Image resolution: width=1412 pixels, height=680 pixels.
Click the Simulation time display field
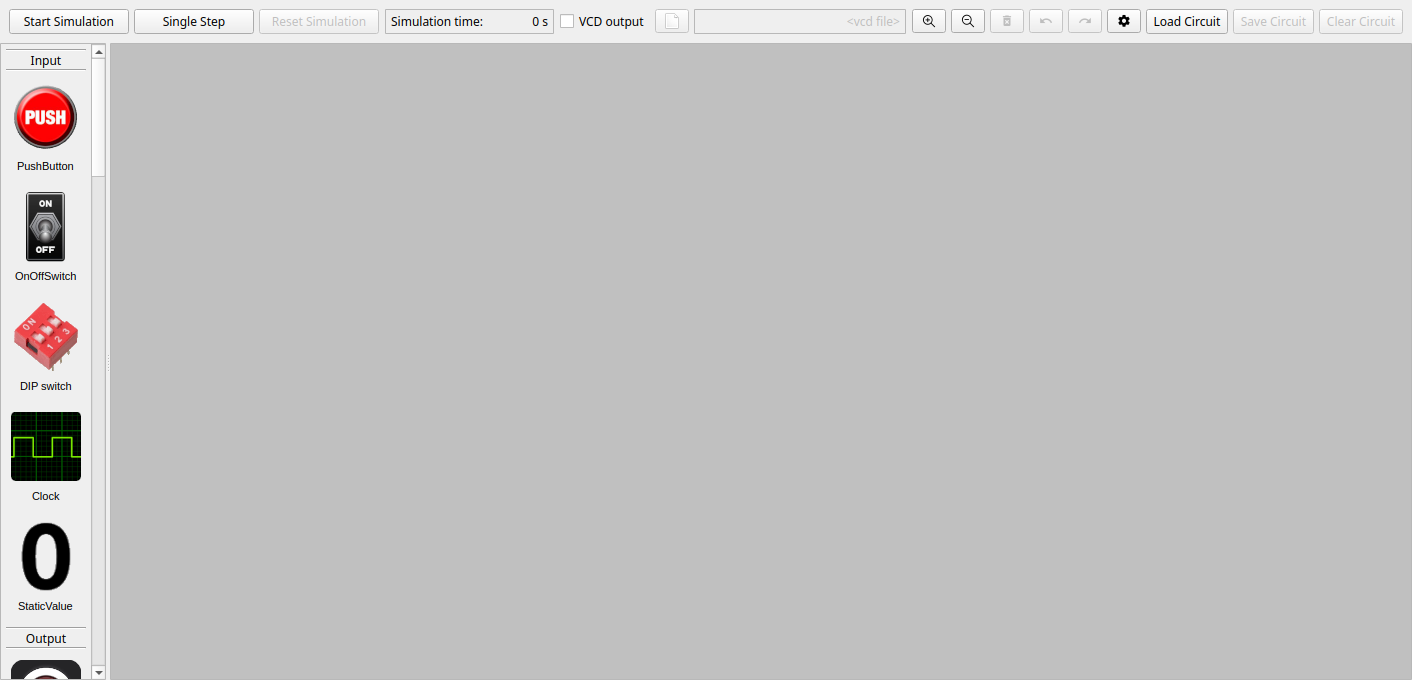(x=469, y=21)
